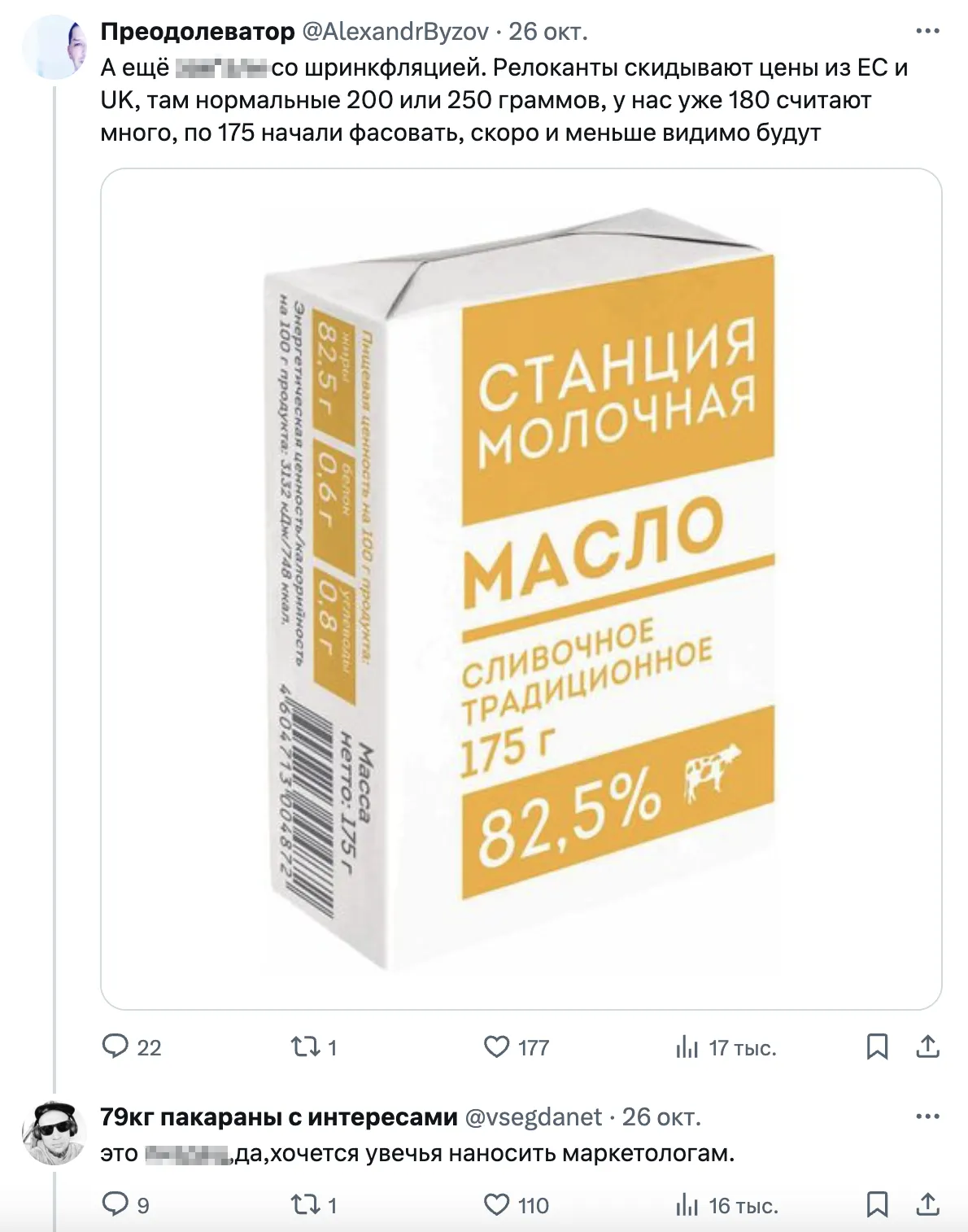Open more options for Преодолеватор's tweet

pos(928,32)
